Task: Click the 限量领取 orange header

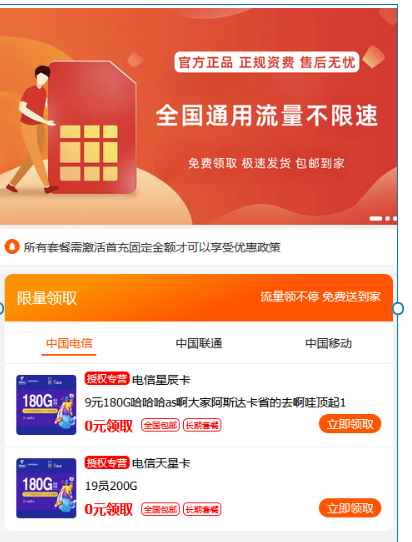Action: 199,298
